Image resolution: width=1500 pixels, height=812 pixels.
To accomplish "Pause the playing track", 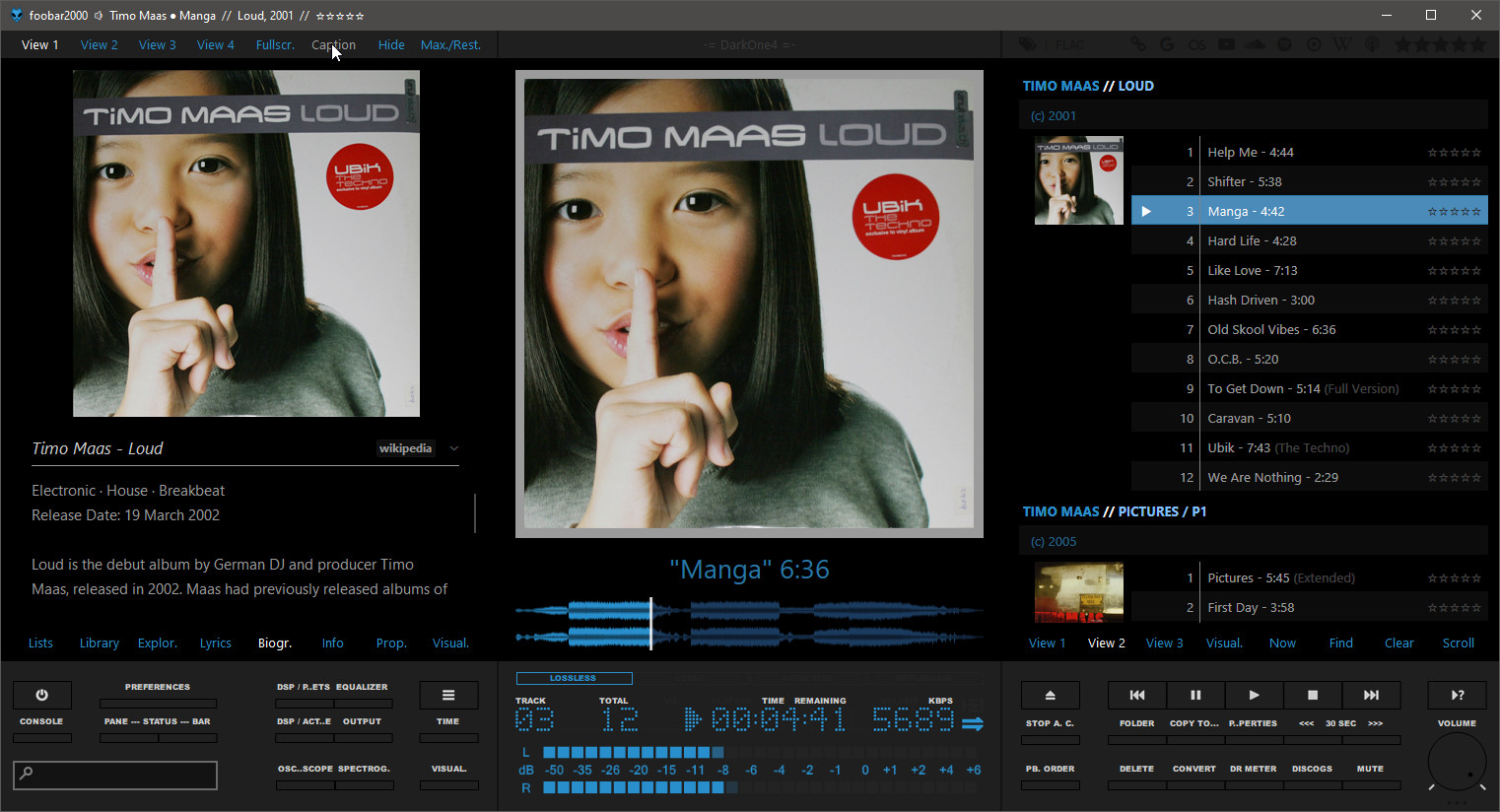I will pyautogui.click(x=1195, y=695).
